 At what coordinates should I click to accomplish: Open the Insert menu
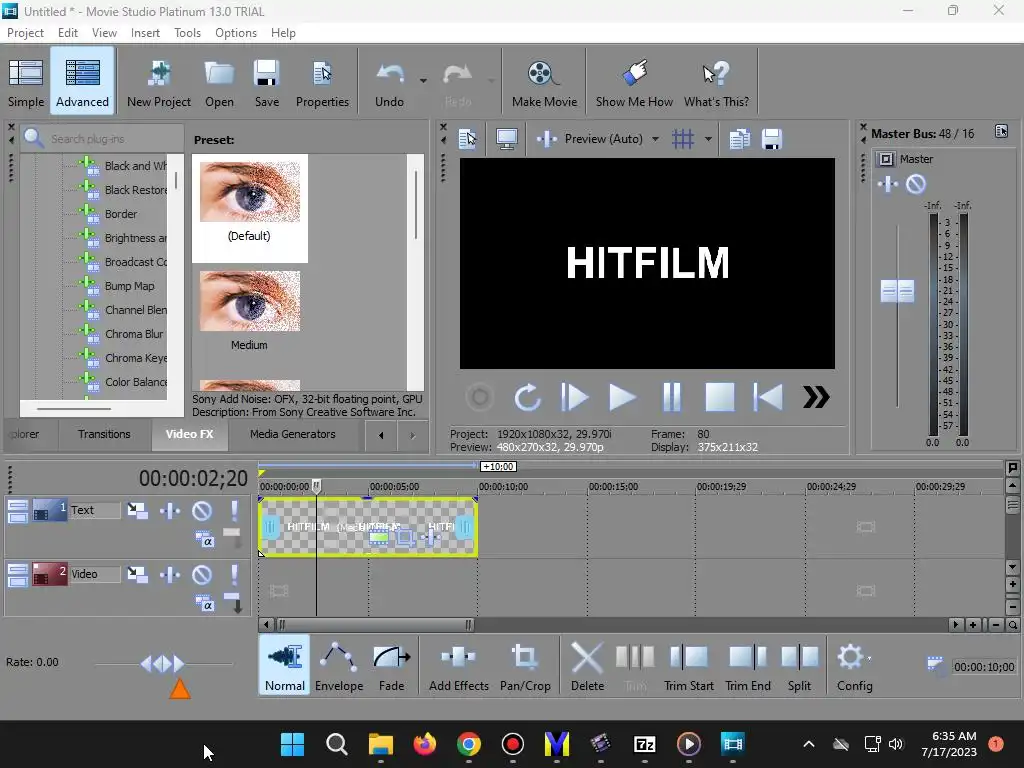[145, 33]
